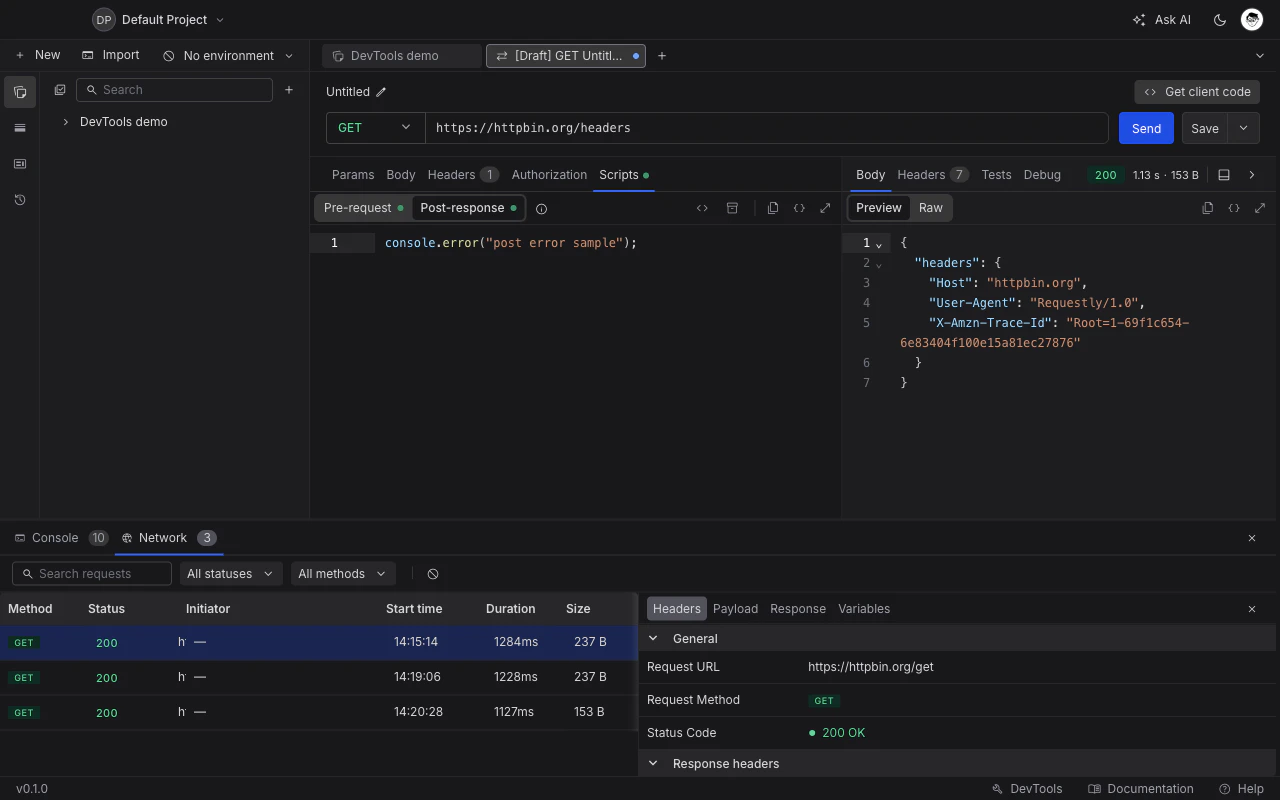Toggle dark mode with the moon icon
The height and width of the screenshot is (800, 1280).
tap(1220, 20)
